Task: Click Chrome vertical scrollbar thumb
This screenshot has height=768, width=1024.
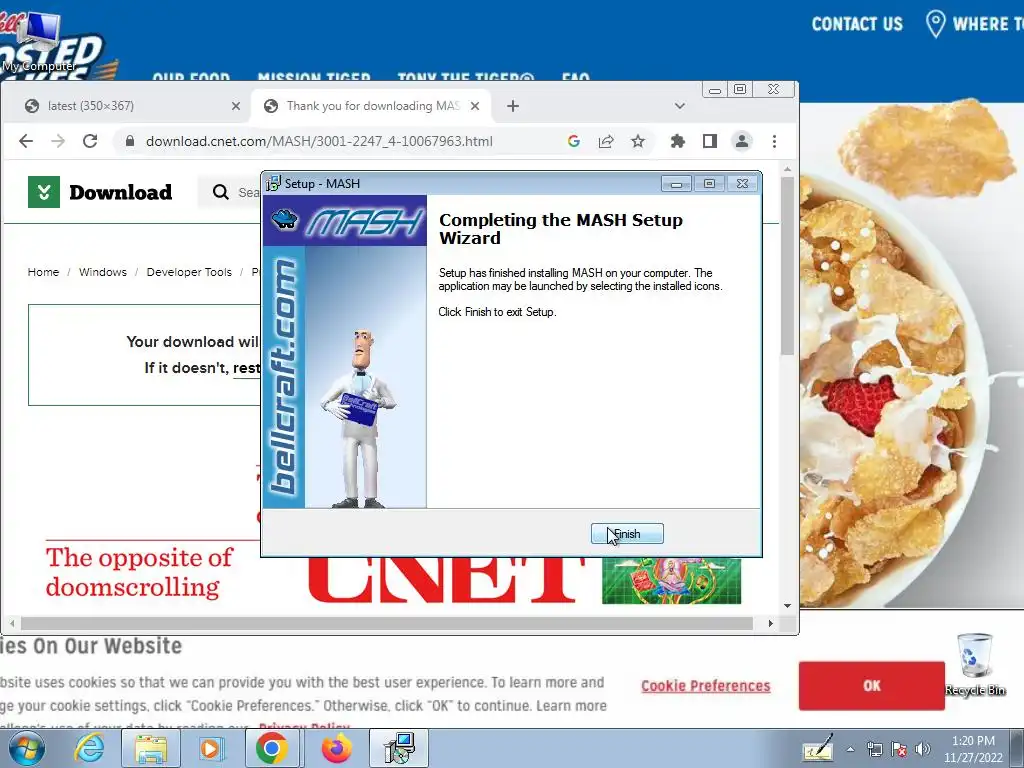Action: pyautogui.click(x=788, y=264)
